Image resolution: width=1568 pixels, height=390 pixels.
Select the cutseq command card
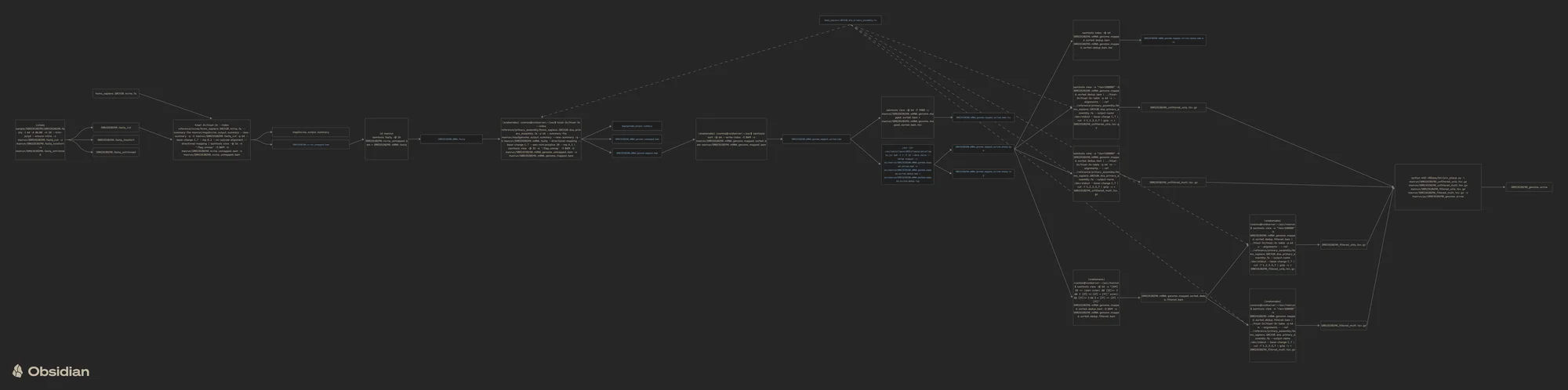point(40,139)
